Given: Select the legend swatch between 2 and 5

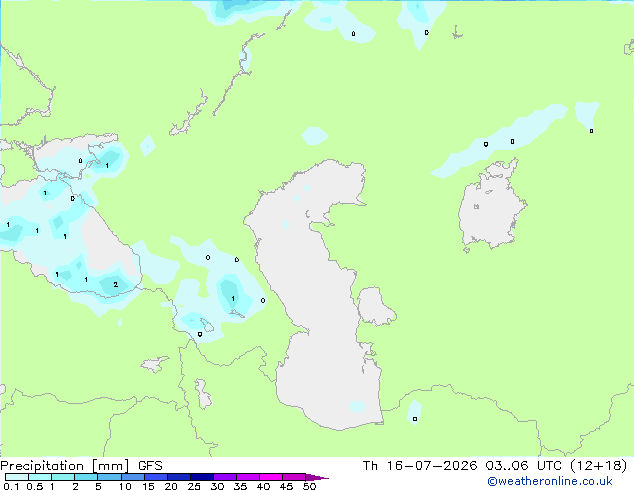Looking at the screenshot, I should pos(86,477).
